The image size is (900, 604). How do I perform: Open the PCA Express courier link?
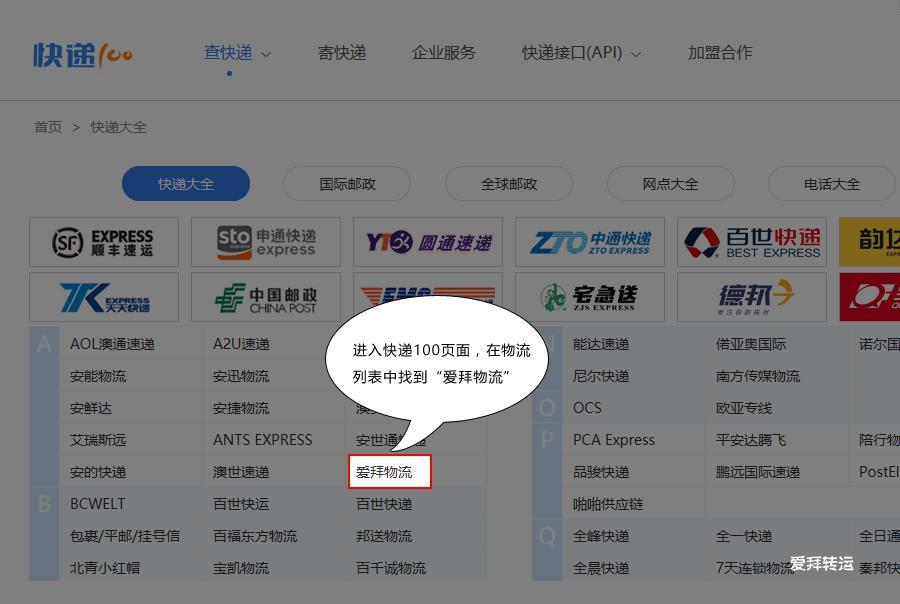[614, 440]
